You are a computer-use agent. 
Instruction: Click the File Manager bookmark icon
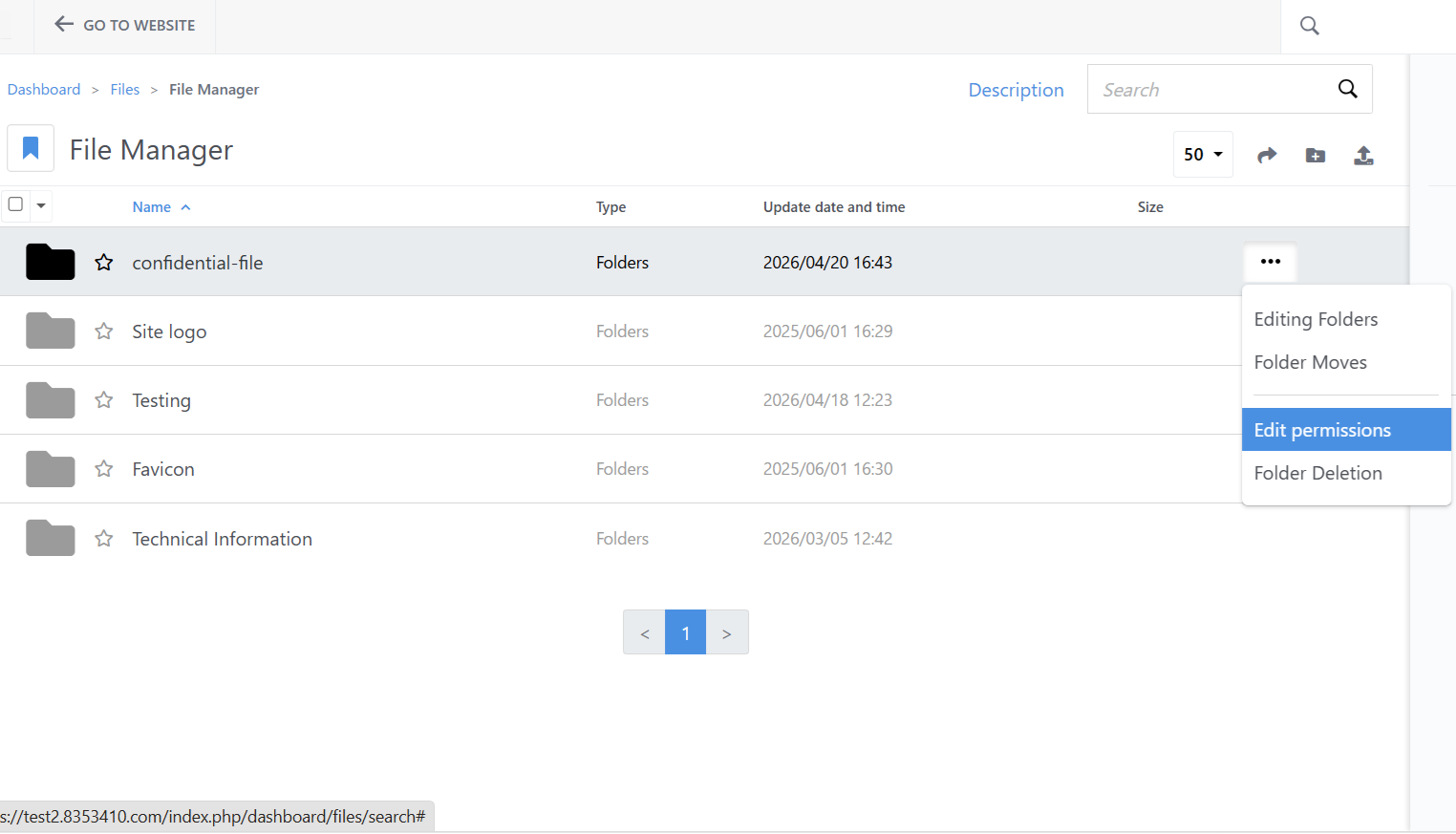click(x=31, y=148)
